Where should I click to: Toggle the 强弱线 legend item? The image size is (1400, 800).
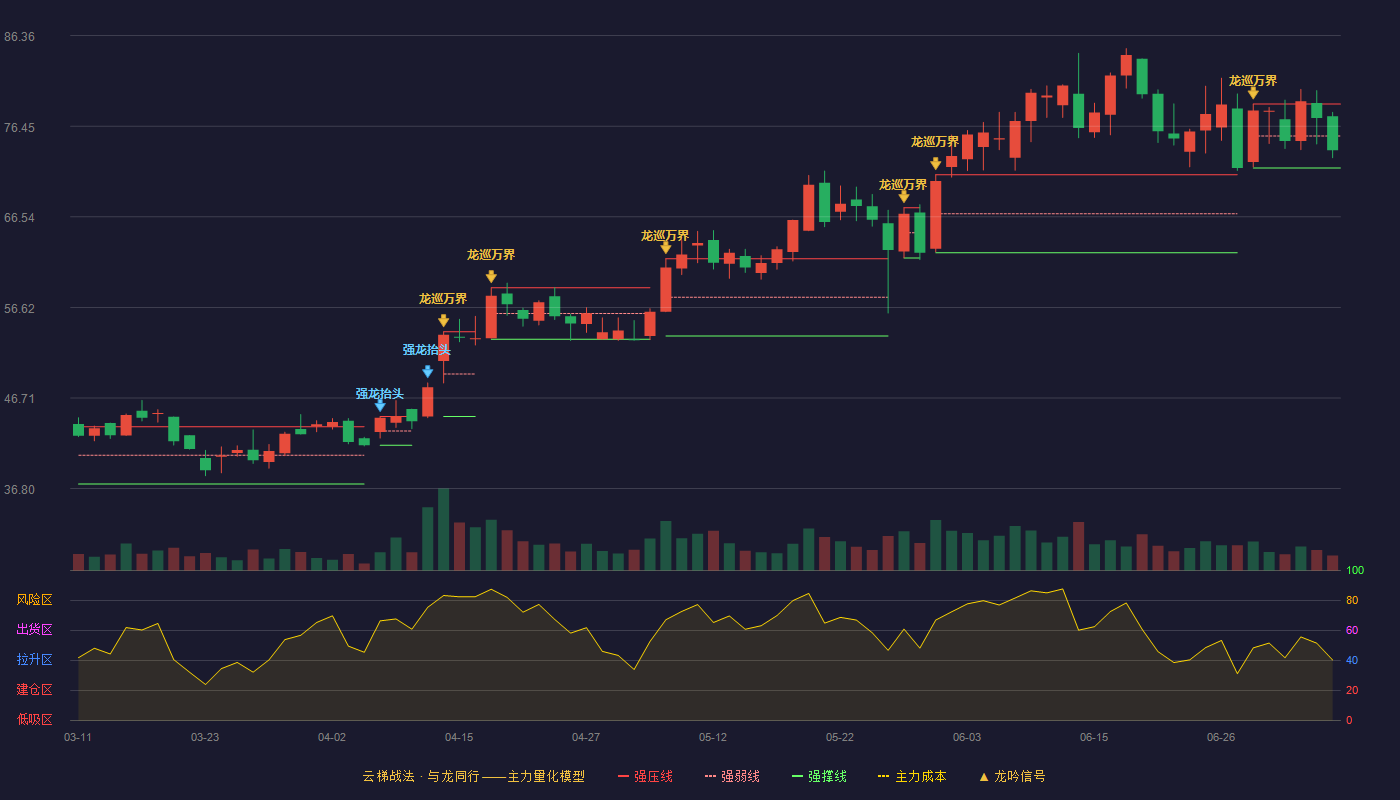(x=732, y=776)
